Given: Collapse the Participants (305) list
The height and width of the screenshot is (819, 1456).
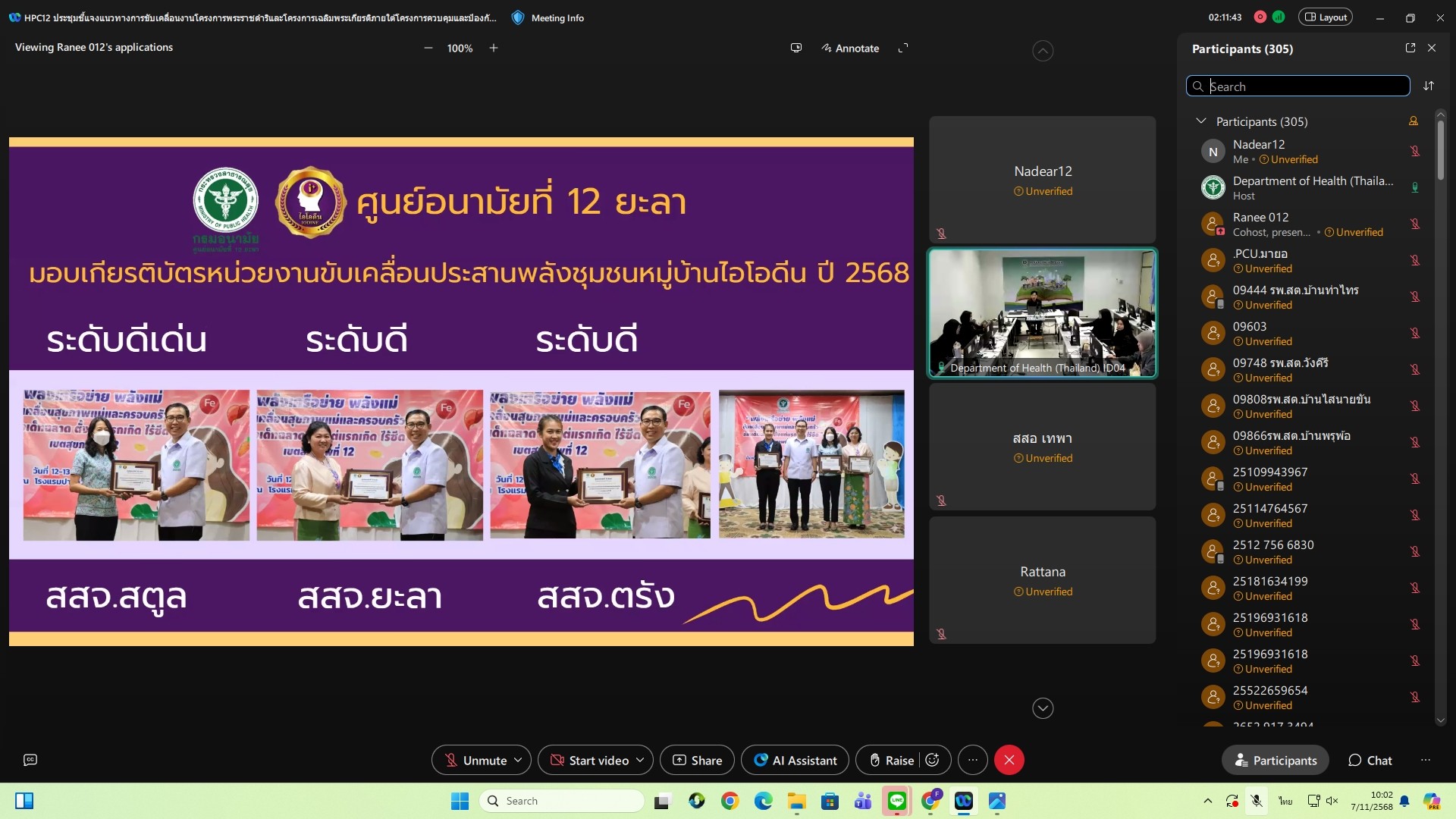Looking at the screenshot, I should click(1201, 121).
